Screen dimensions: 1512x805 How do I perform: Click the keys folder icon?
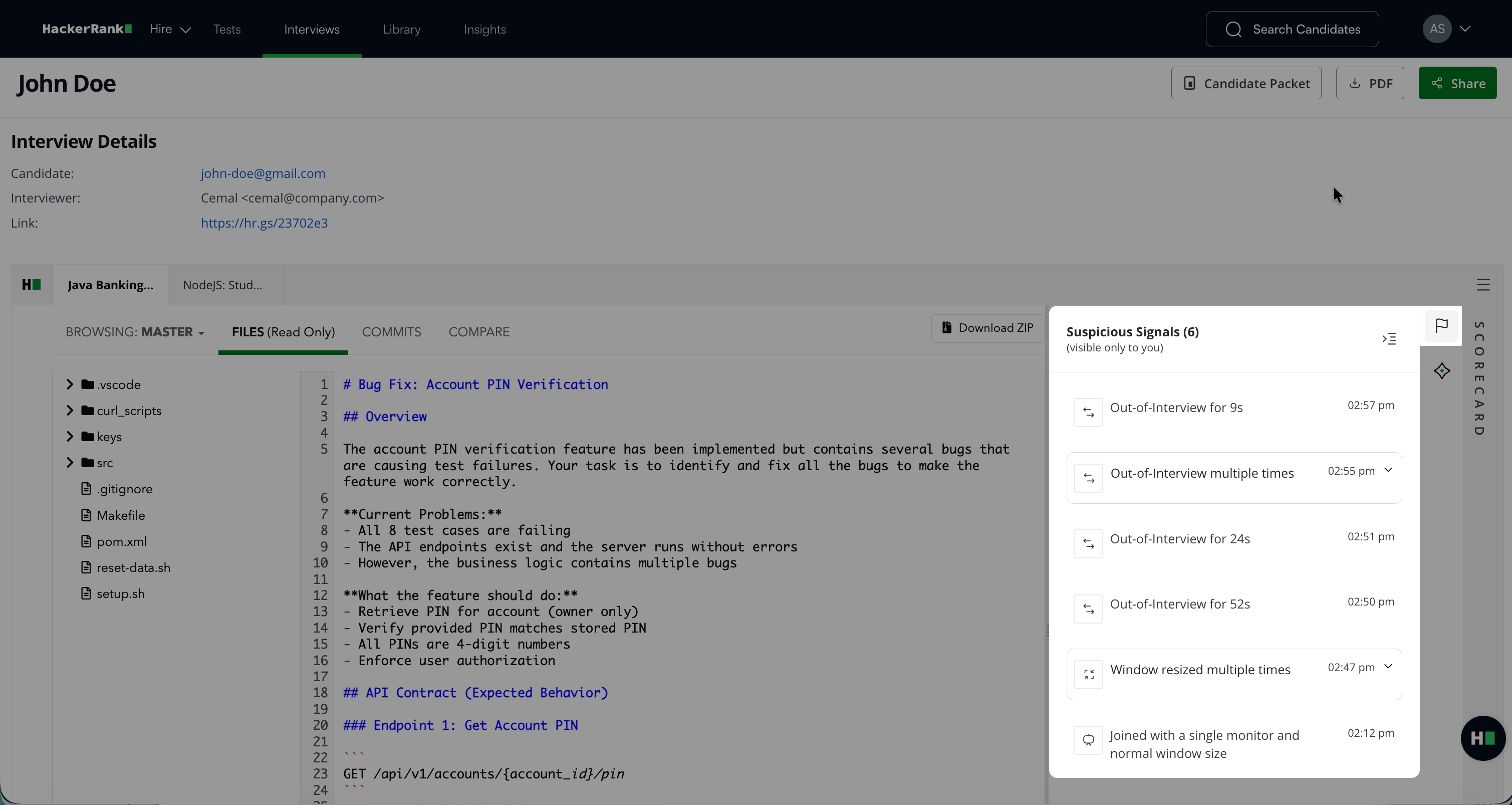[88, 436]
